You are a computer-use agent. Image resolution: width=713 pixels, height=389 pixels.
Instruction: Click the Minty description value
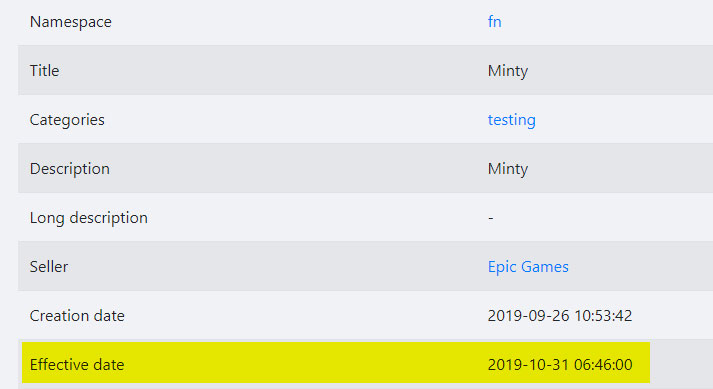508,169
